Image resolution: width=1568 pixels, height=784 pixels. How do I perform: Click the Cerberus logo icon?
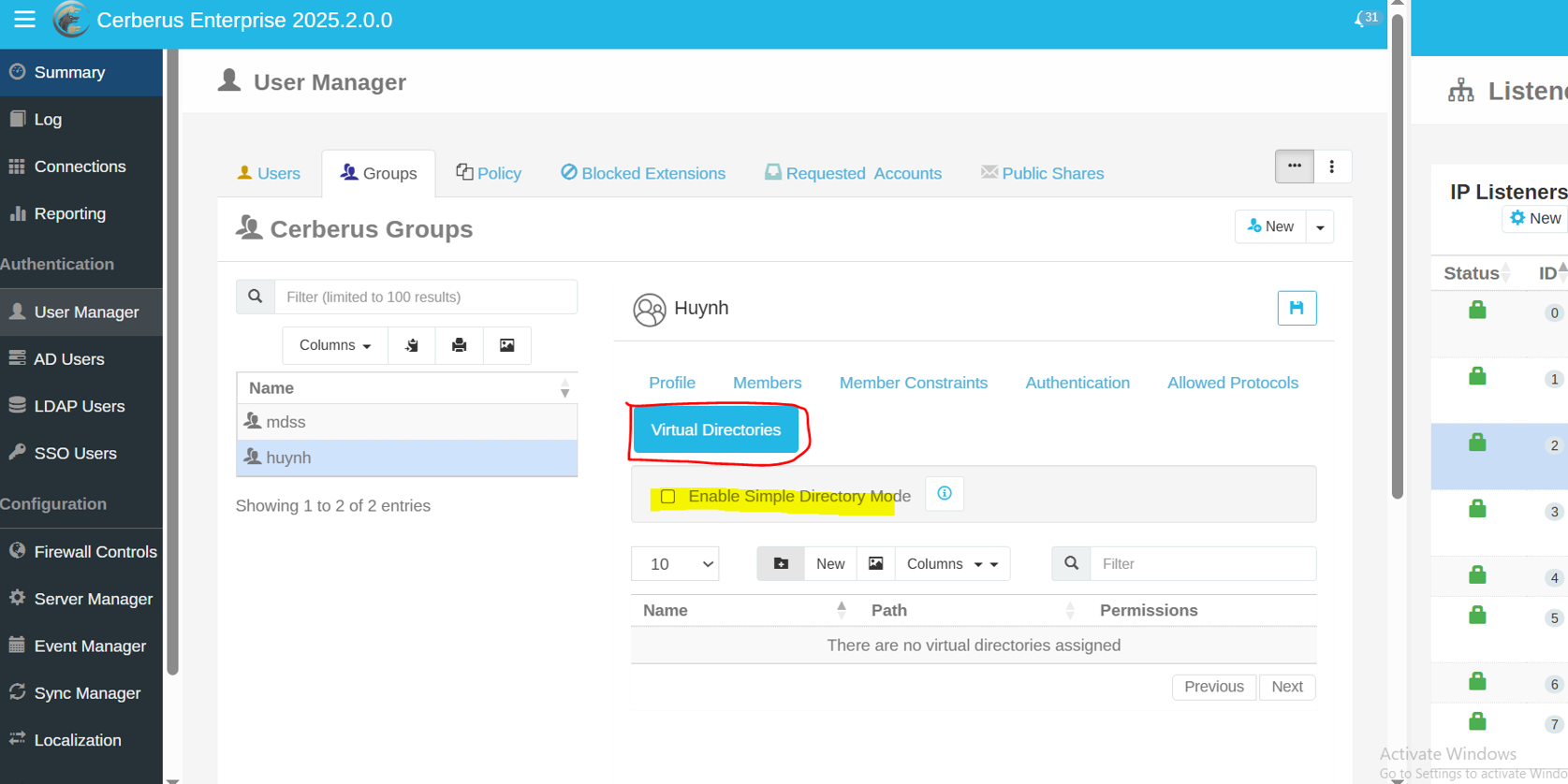coord(70,20)
